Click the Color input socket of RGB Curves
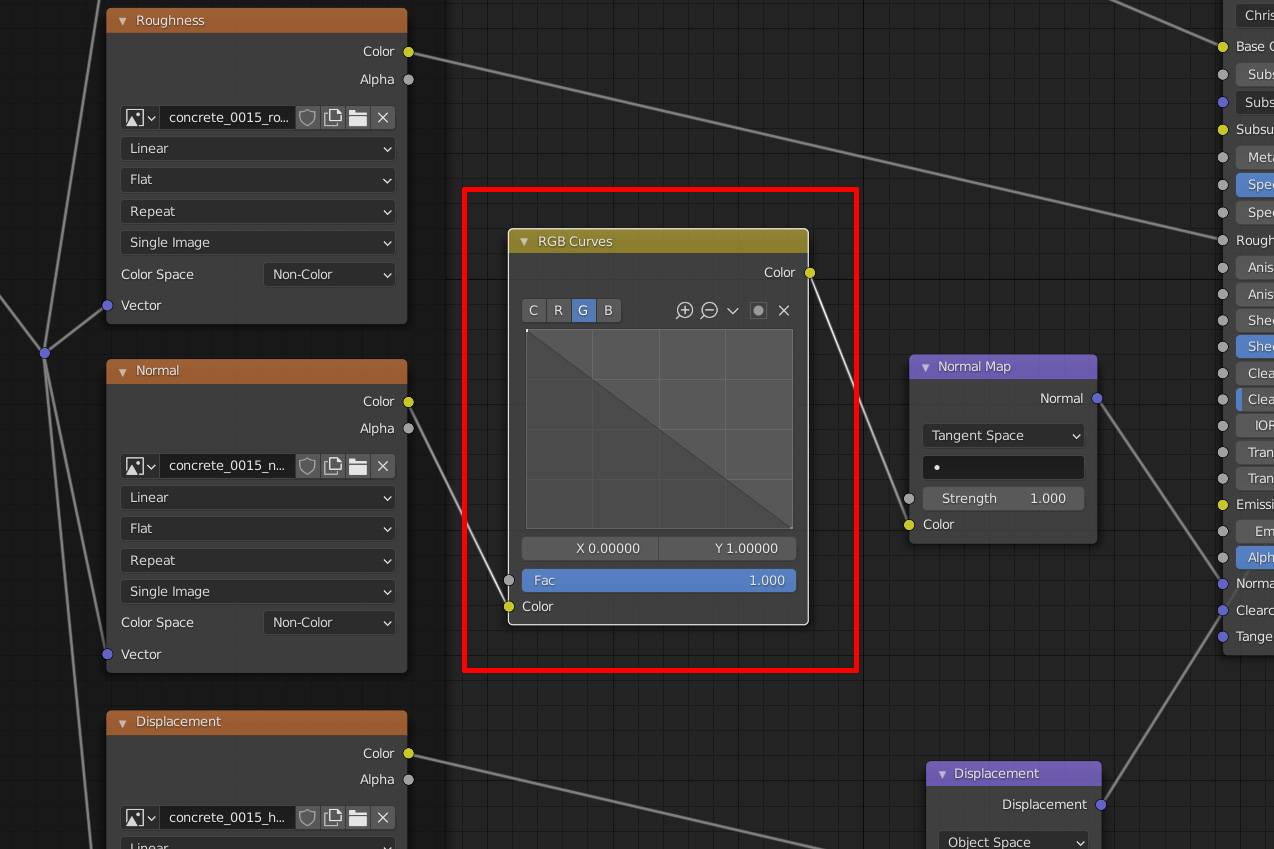This screenshot has width=1274, height=849. tap(509, 607)
